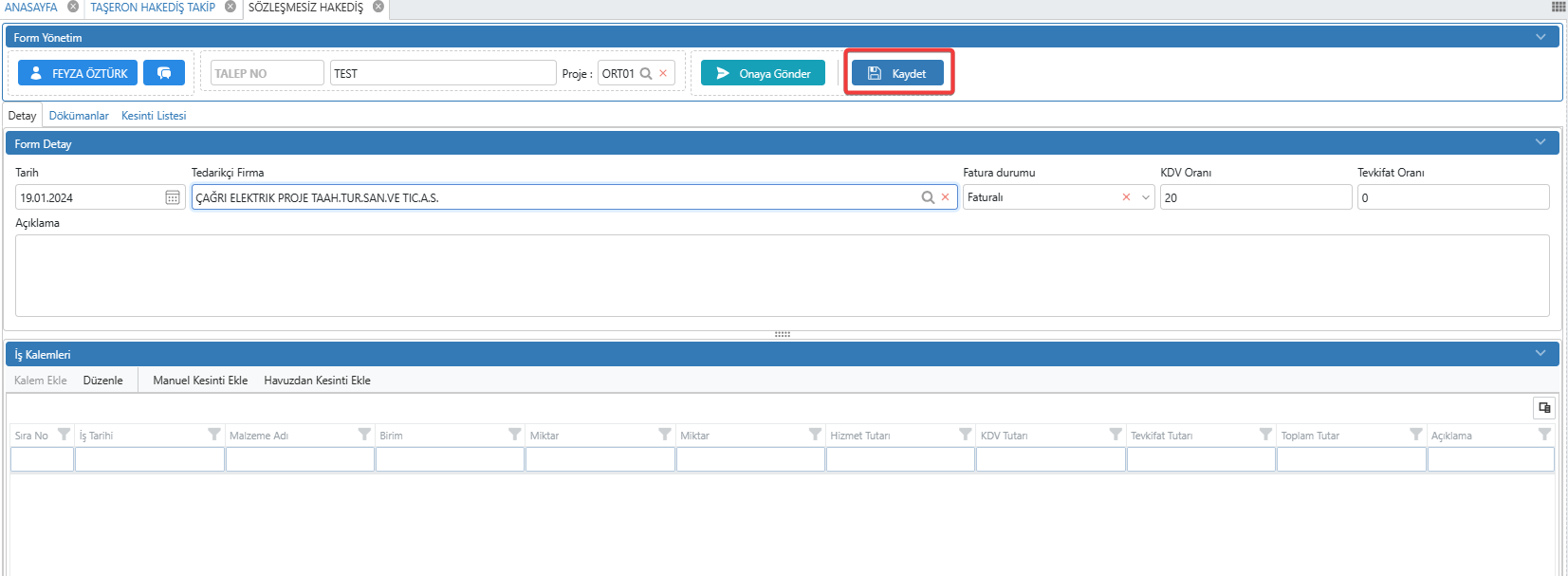Click search icon in Tedarikçi Firma field

point(928,197)
